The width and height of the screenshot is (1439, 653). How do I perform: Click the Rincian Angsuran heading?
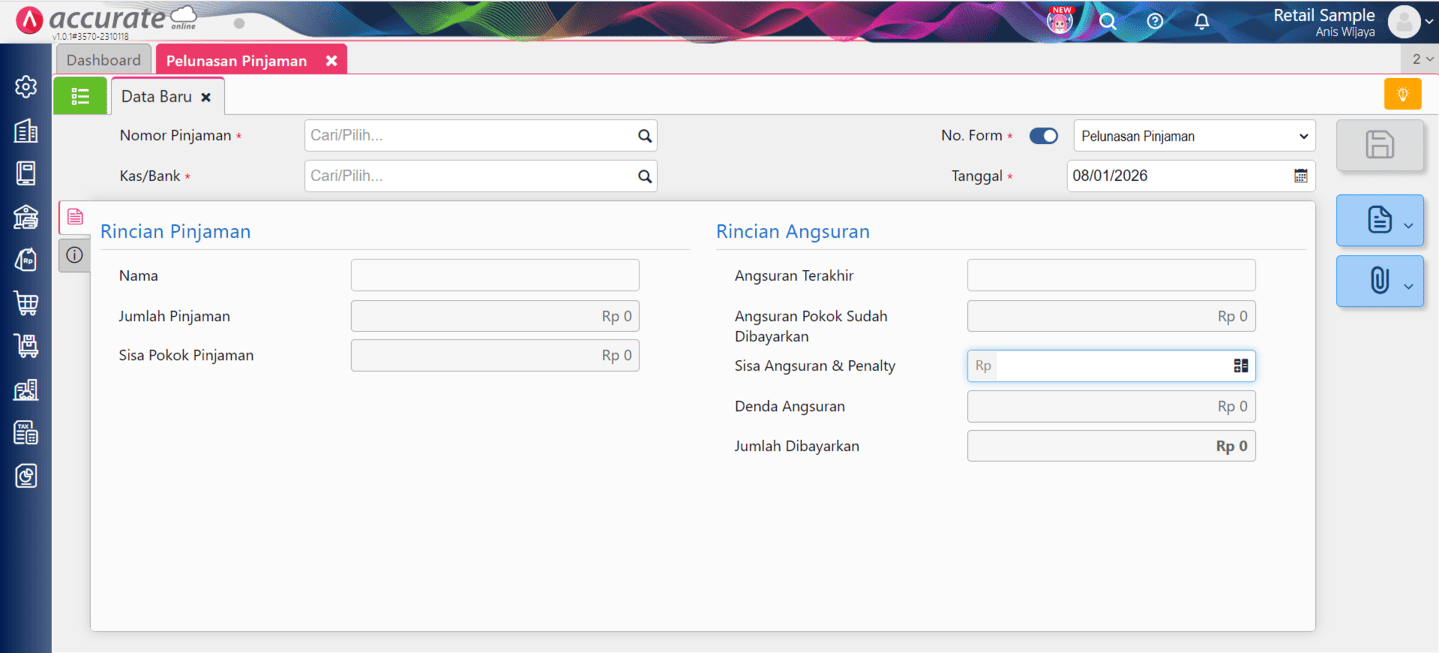coord(793,232)
